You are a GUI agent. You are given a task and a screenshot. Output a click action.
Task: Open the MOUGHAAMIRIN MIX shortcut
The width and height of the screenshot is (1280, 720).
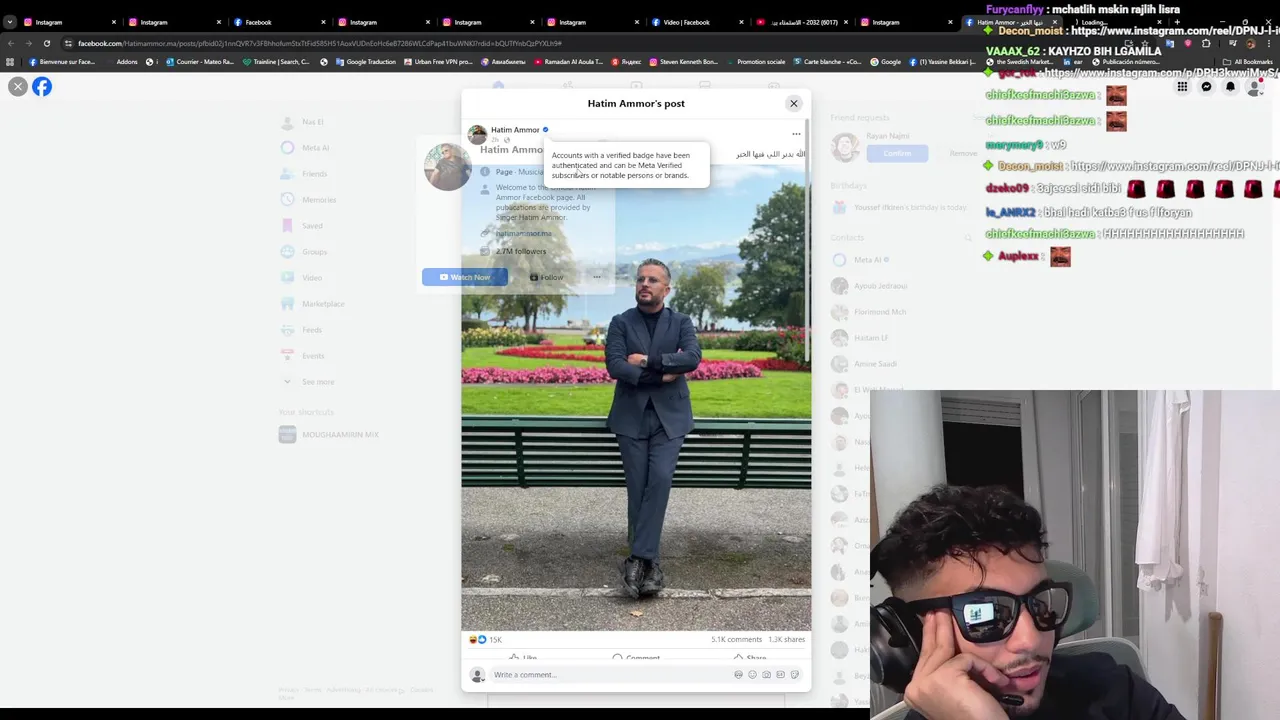pyautogui.click(x=340, y=435)
